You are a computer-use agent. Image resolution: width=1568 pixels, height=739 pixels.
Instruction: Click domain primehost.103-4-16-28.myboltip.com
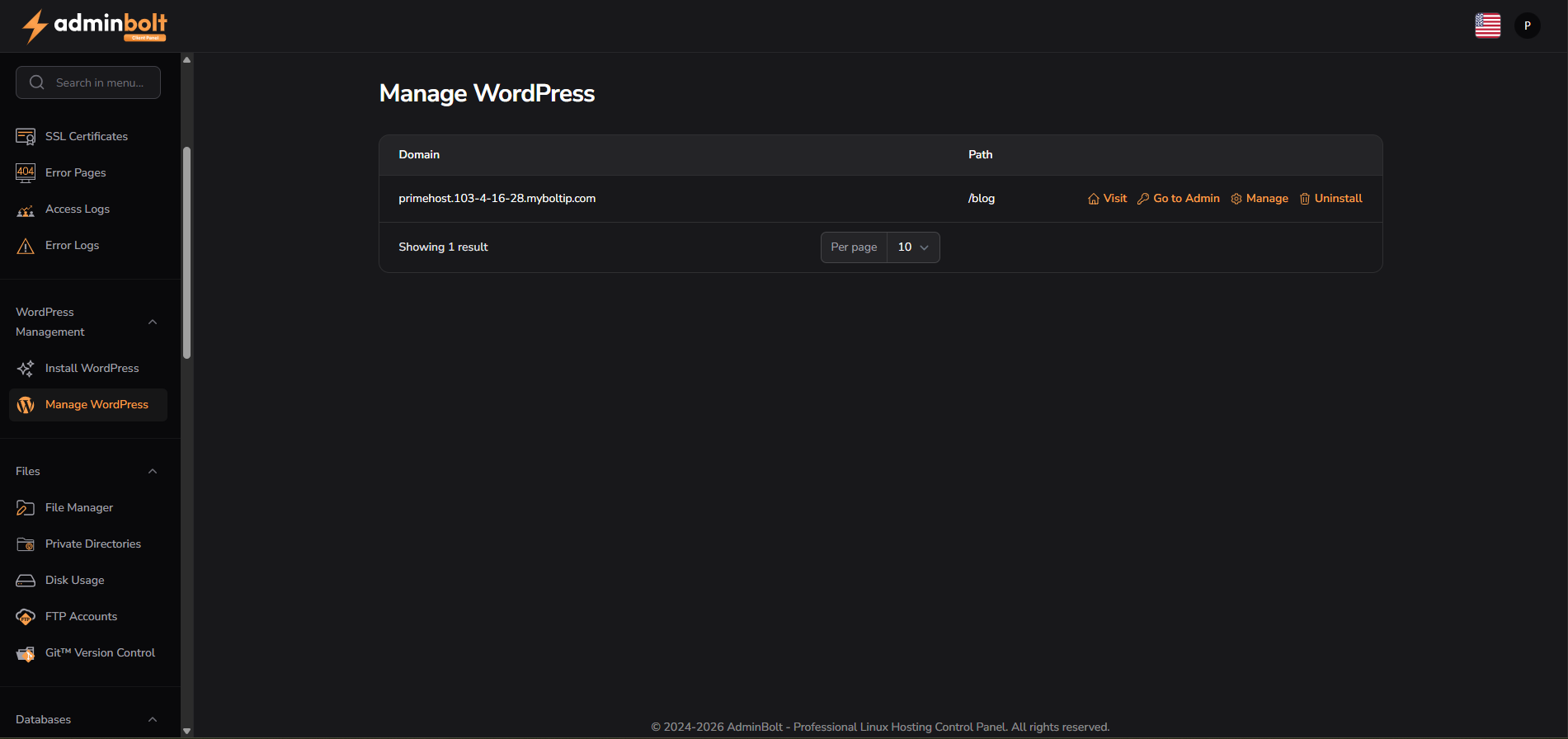point(497,199)
